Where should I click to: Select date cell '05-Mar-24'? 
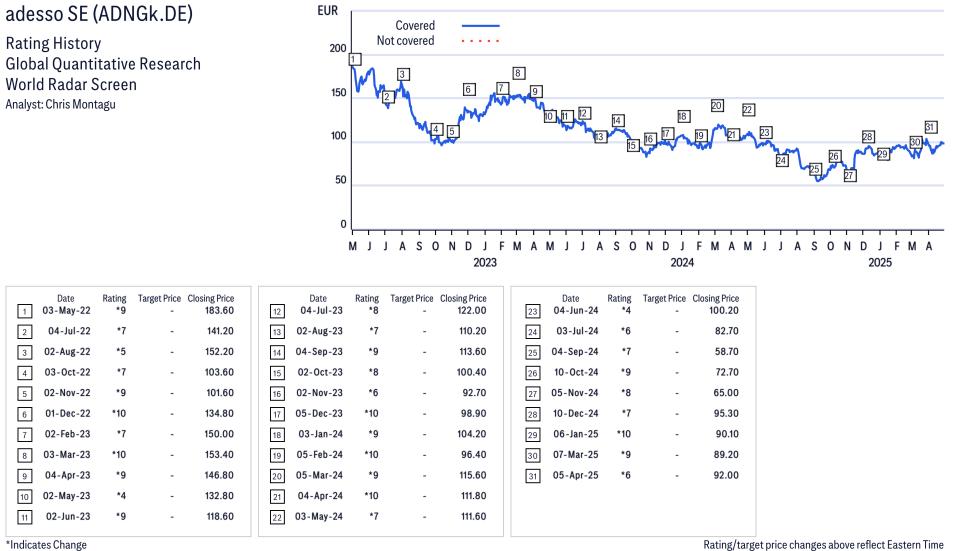(319, 476)
